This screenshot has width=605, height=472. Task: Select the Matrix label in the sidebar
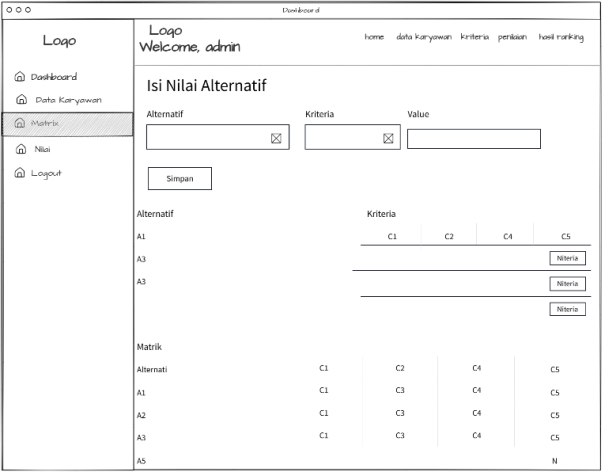[45, 124]
